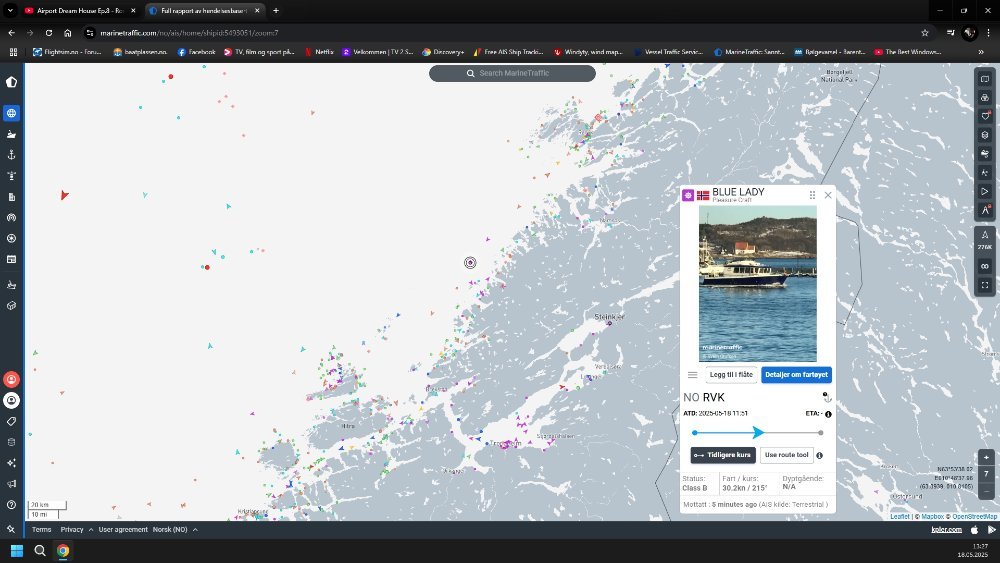Open Chrome from the Windows taskbar
The image size is (1000, 563).
[x=62, y=550]
